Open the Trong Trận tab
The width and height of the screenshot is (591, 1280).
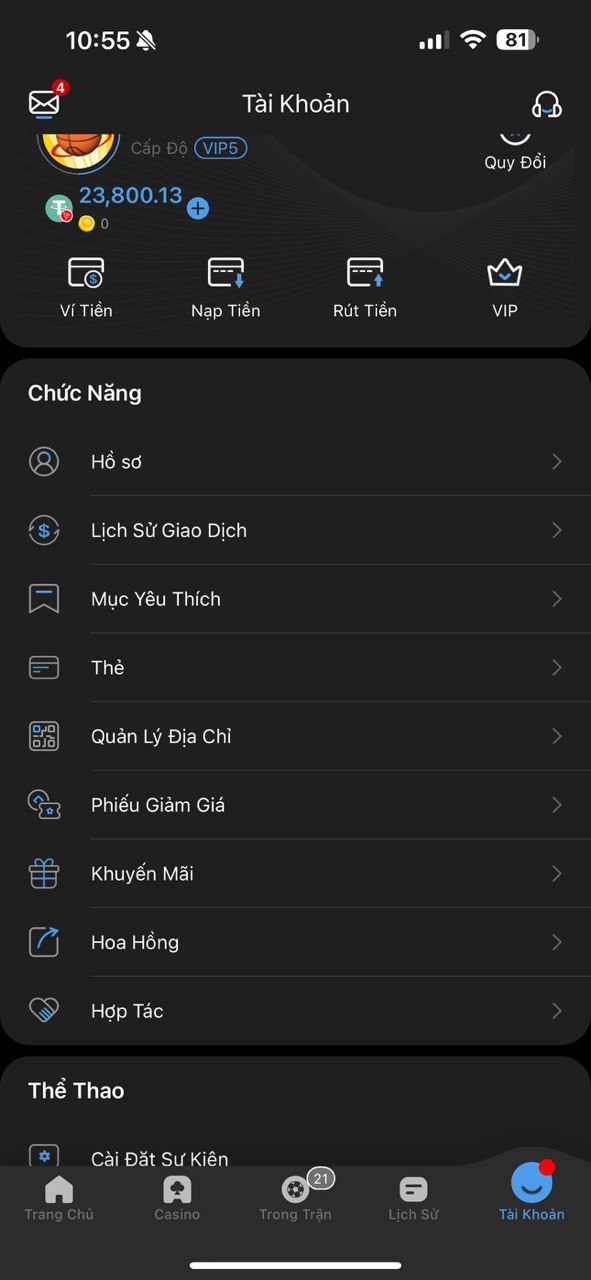tap(295, 1198)
